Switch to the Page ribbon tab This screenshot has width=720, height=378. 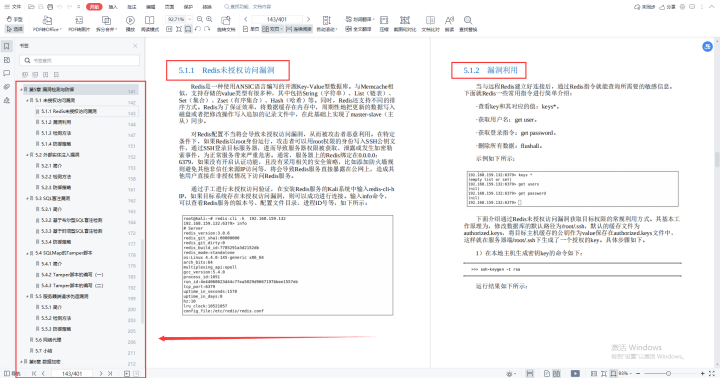click(169, 7)
